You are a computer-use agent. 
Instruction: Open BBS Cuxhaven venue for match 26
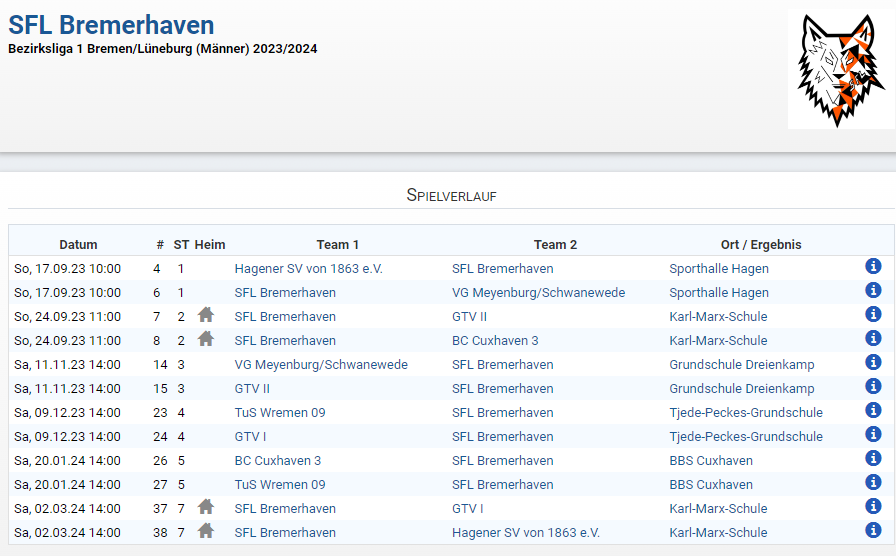tap(711, 461)
